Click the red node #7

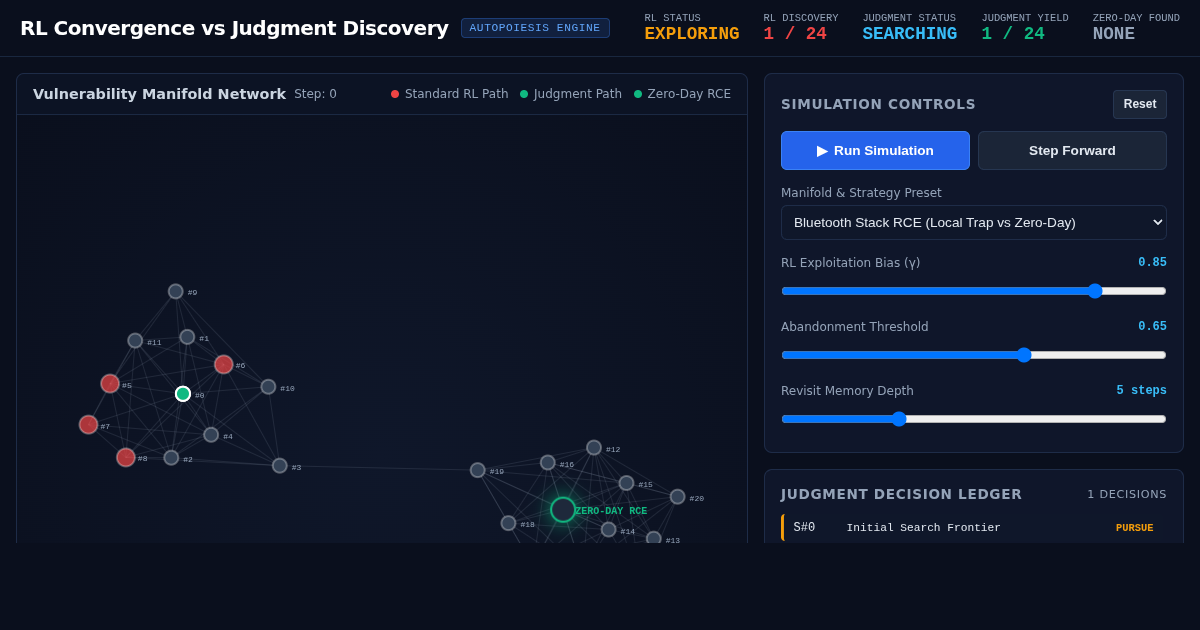coord(88,425)
